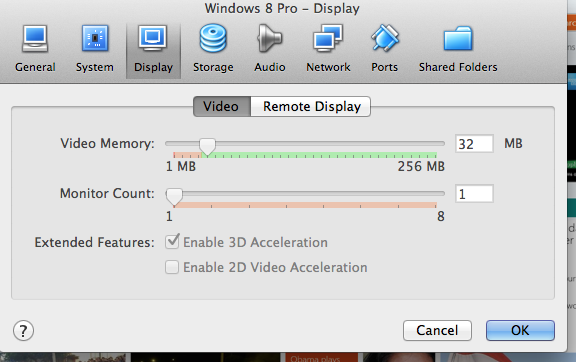576x362 pixels.
Task: Click the 1 MB minimum label
Action: click(x=181, y=166)
